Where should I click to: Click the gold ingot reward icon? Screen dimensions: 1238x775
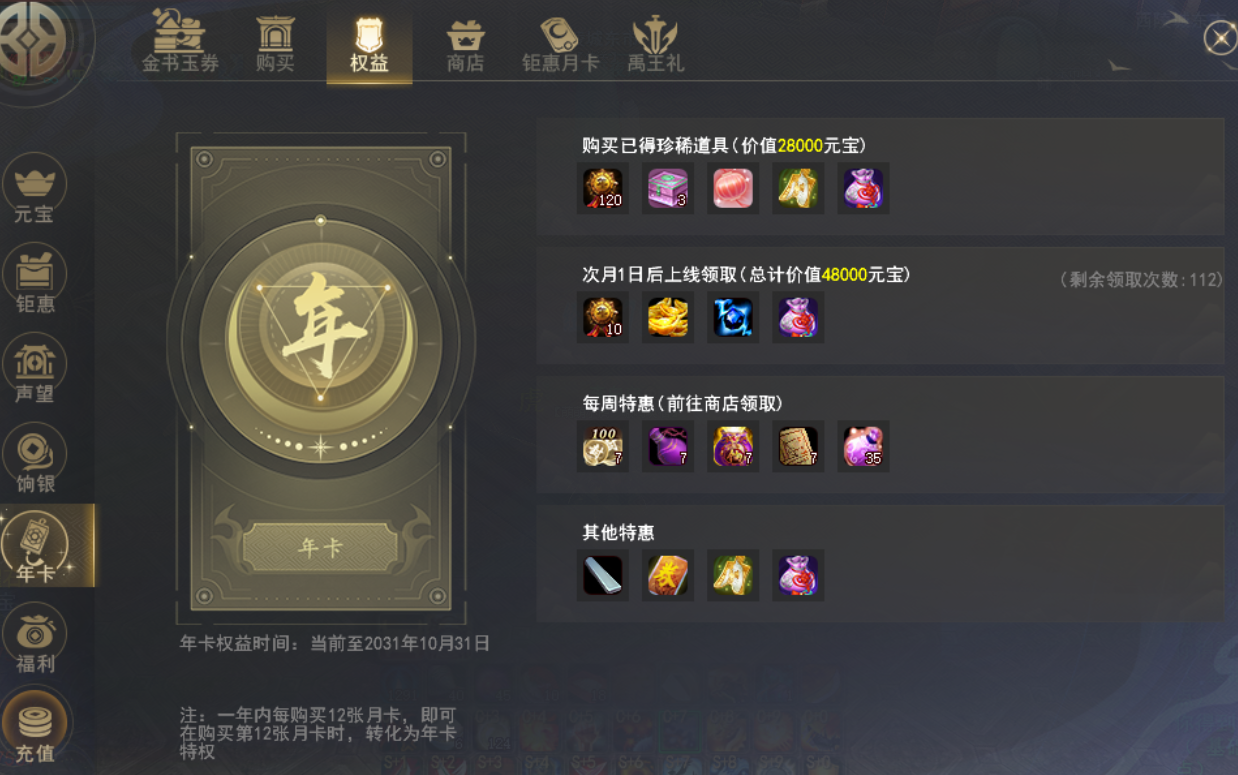668,317
